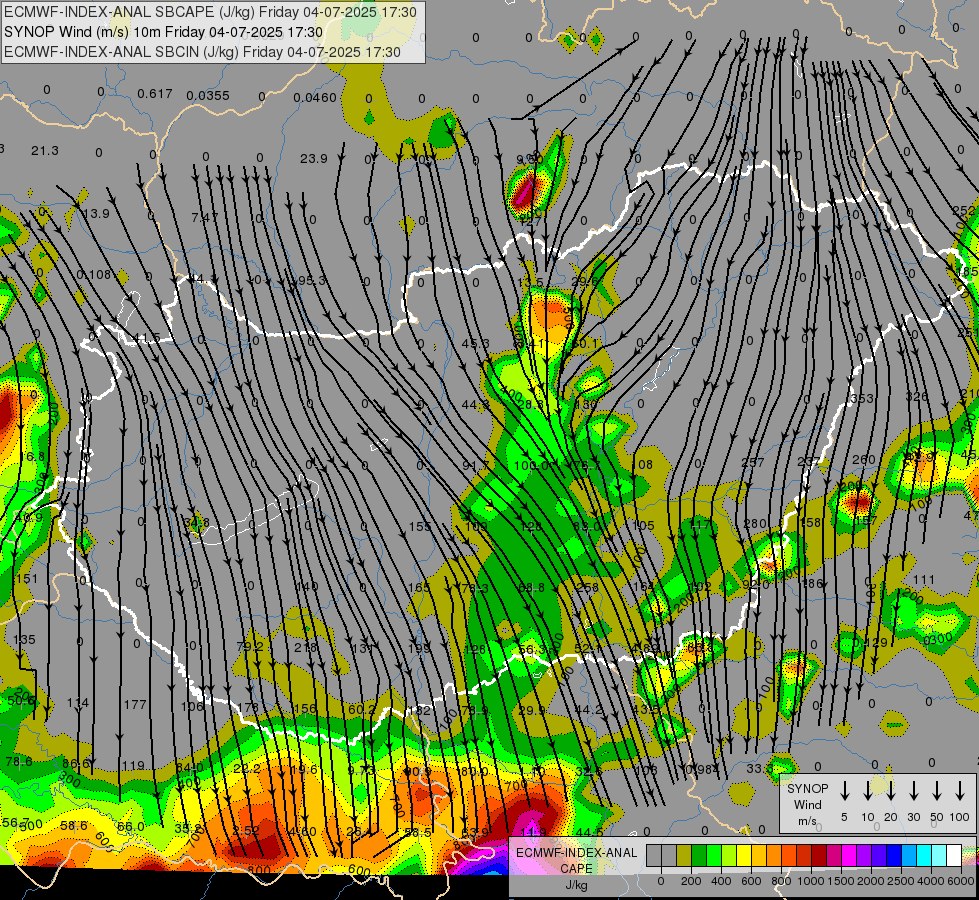Click the SBCAPE title line at top
The height and width of the screenshot is (900, 979).
pos(210,12)
